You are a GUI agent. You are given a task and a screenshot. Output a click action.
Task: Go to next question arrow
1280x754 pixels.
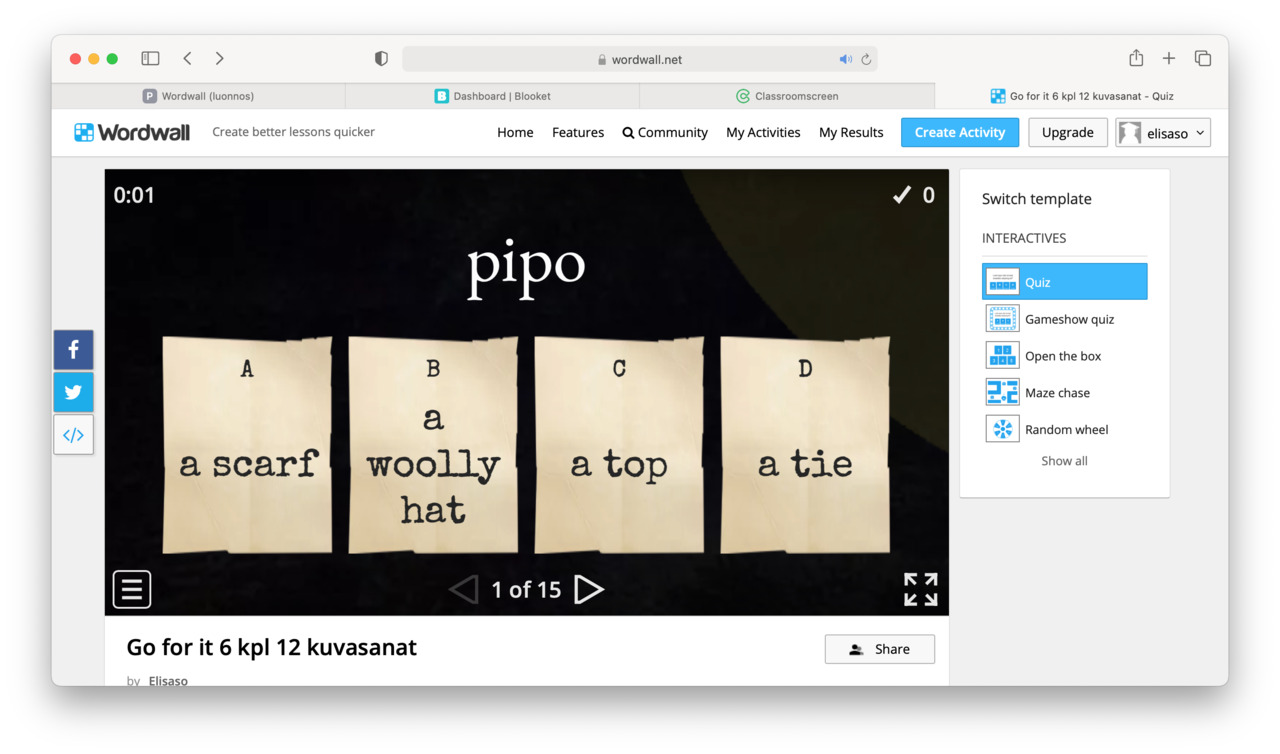589,589
